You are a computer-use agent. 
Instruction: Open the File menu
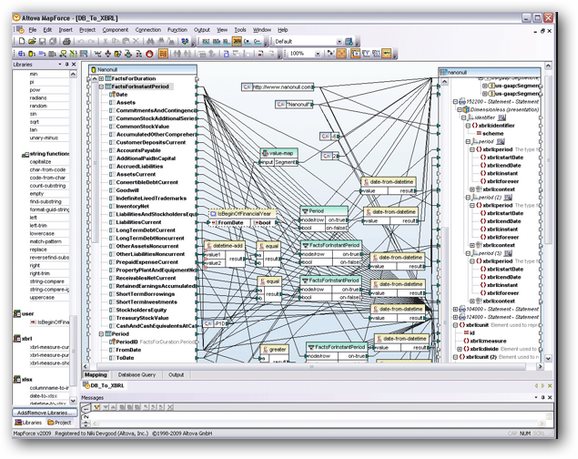(32, 30)
